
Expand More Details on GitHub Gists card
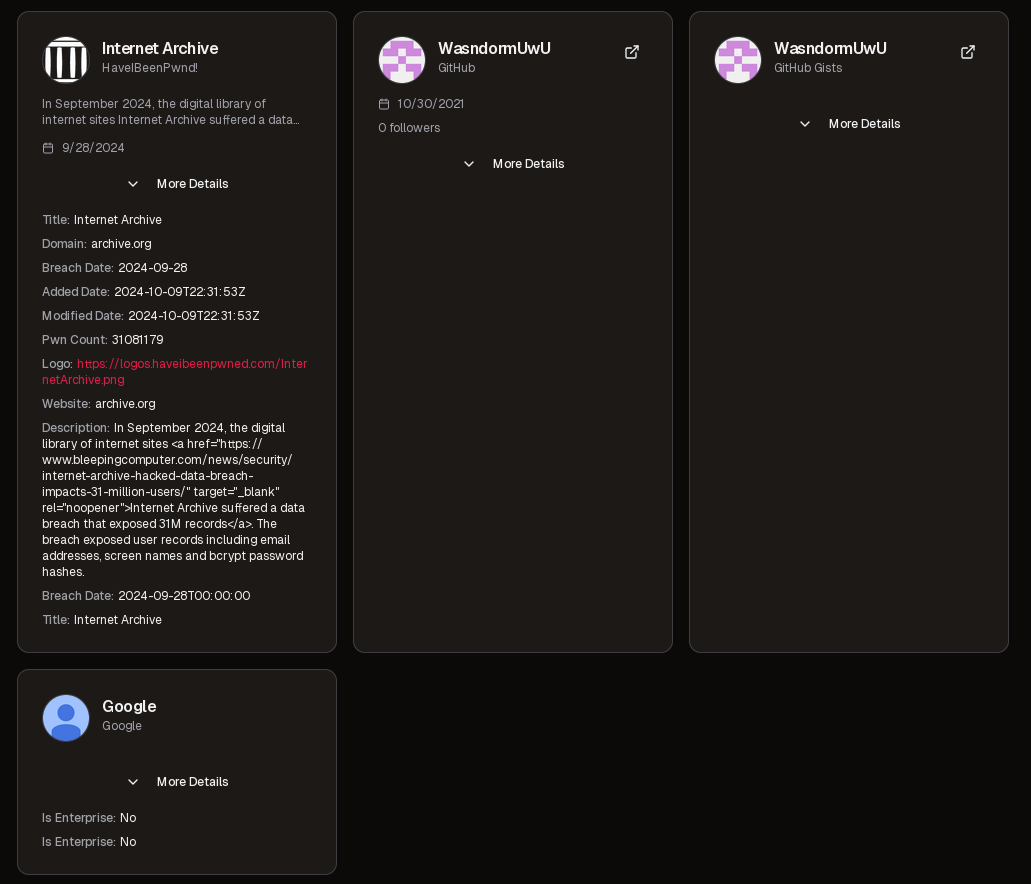point(849,124)
